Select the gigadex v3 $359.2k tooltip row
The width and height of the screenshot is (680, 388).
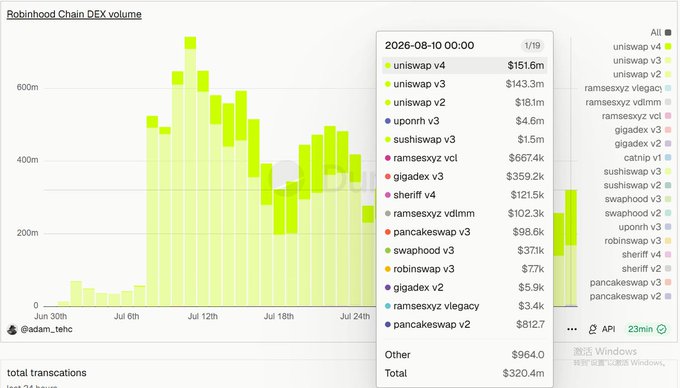pos(464,176)
